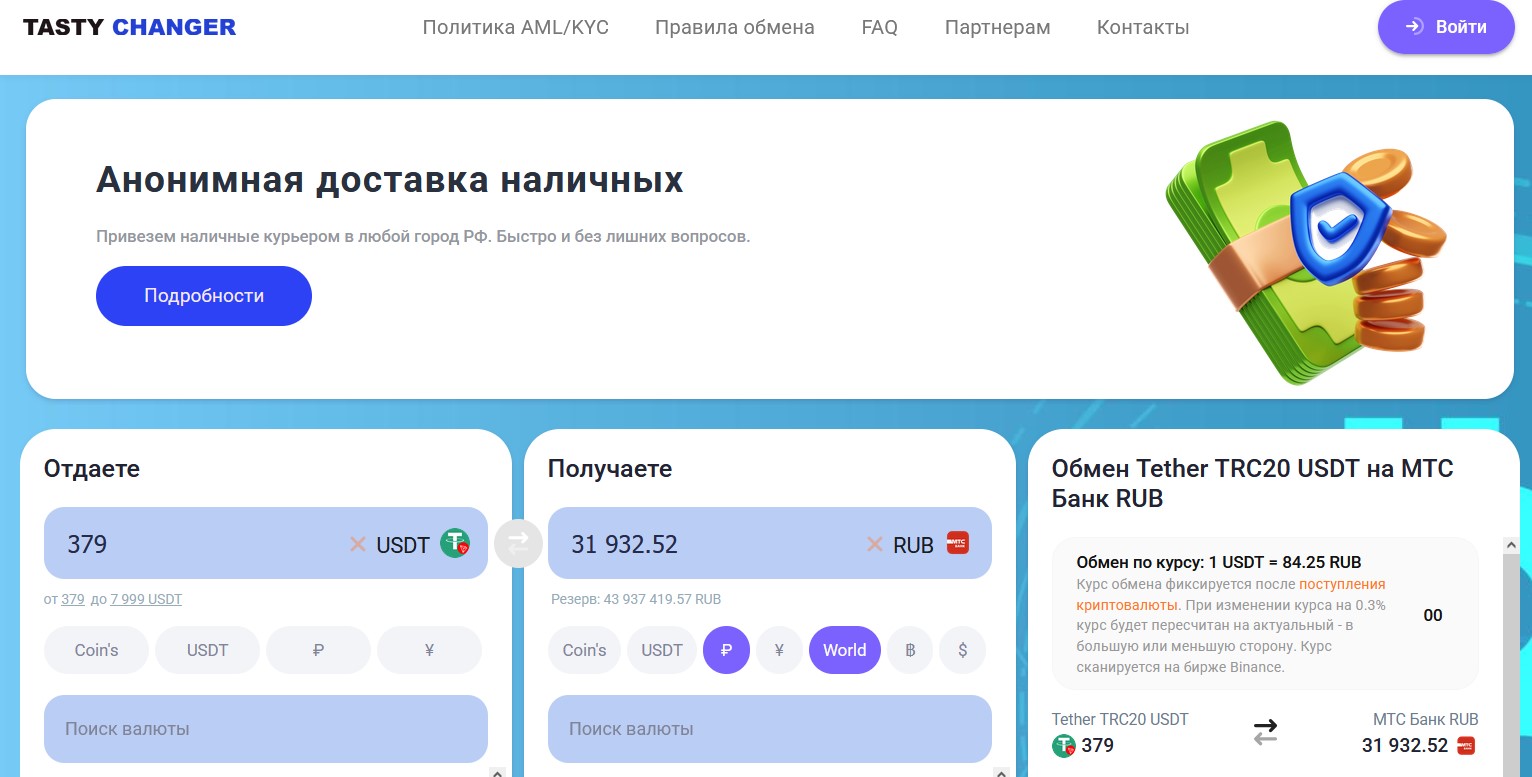Click the МТС Банк RUB label in summary

(1425, 719)
